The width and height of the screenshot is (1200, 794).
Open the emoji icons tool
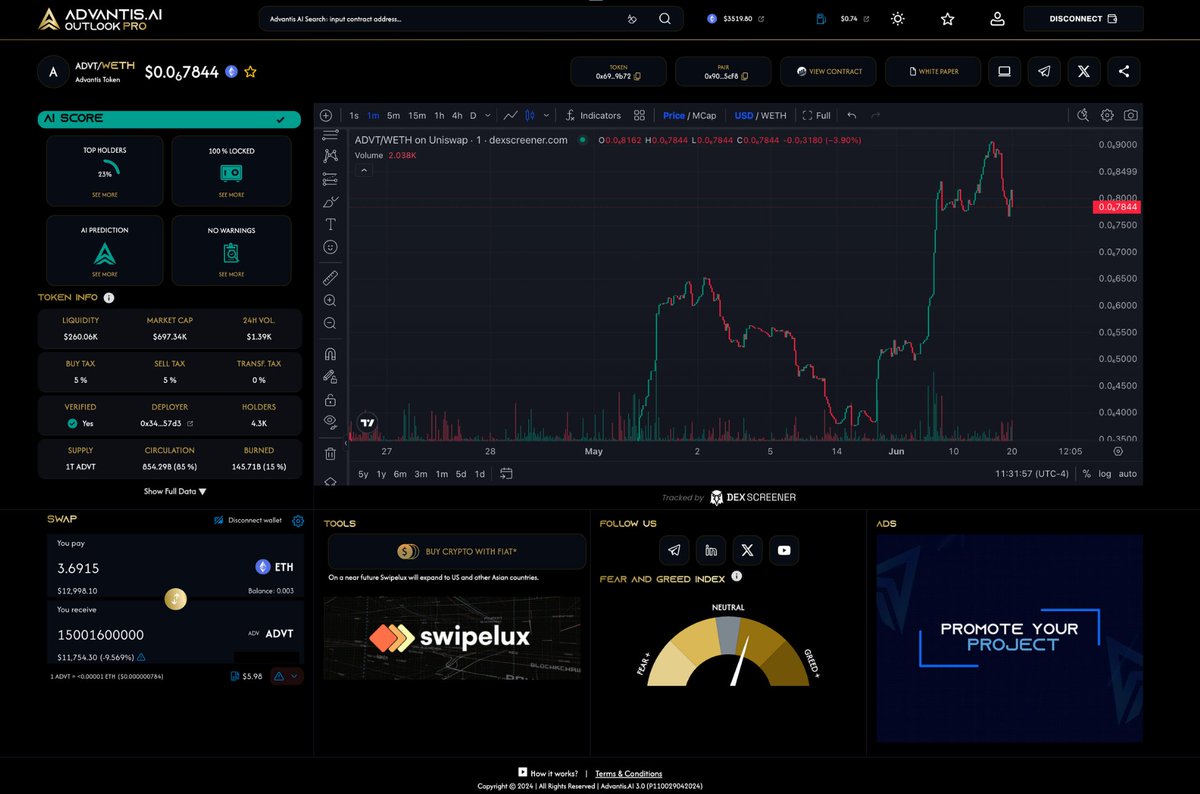[x=331, y=246]
